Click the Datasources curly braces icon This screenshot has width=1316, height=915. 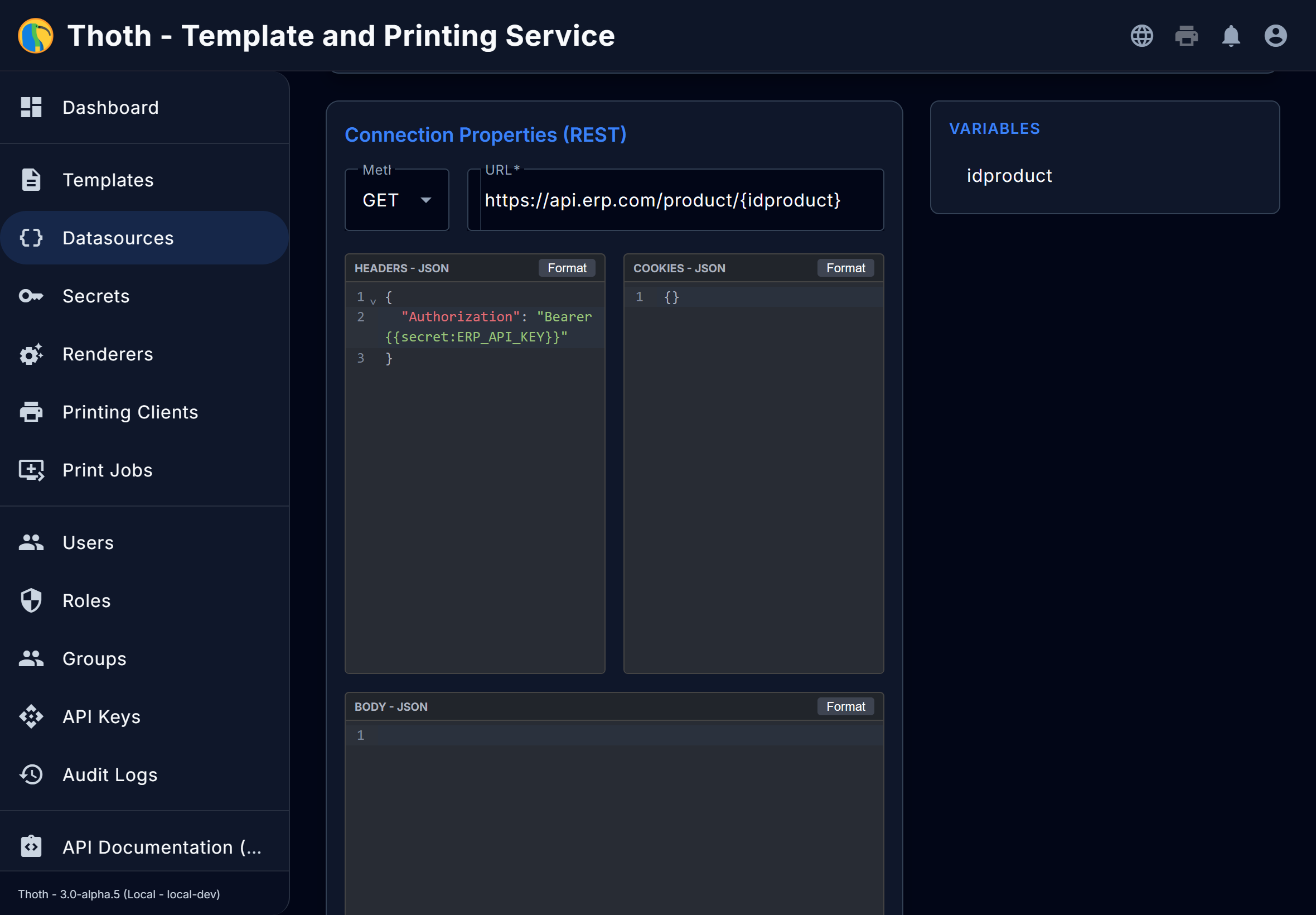click(x=31, y=237)
